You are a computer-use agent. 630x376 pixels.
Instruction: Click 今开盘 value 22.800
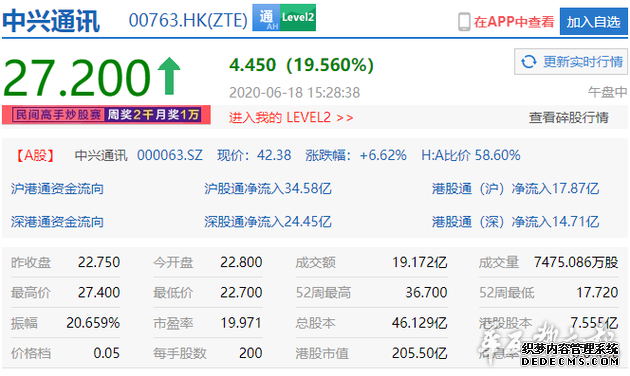241,263
